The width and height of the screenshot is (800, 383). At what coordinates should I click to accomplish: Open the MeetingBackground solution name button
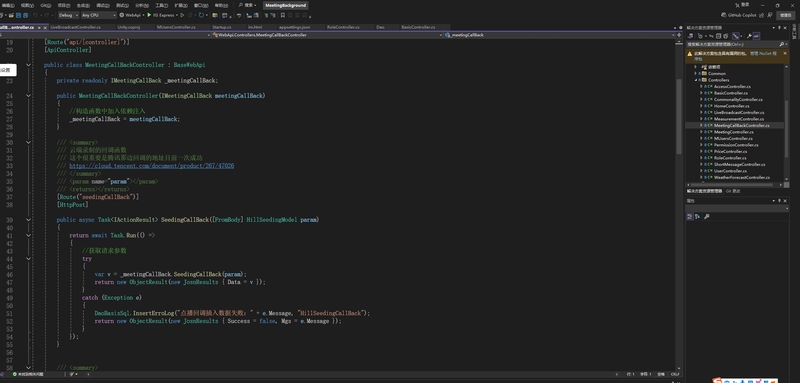click(x=286, y=5)
